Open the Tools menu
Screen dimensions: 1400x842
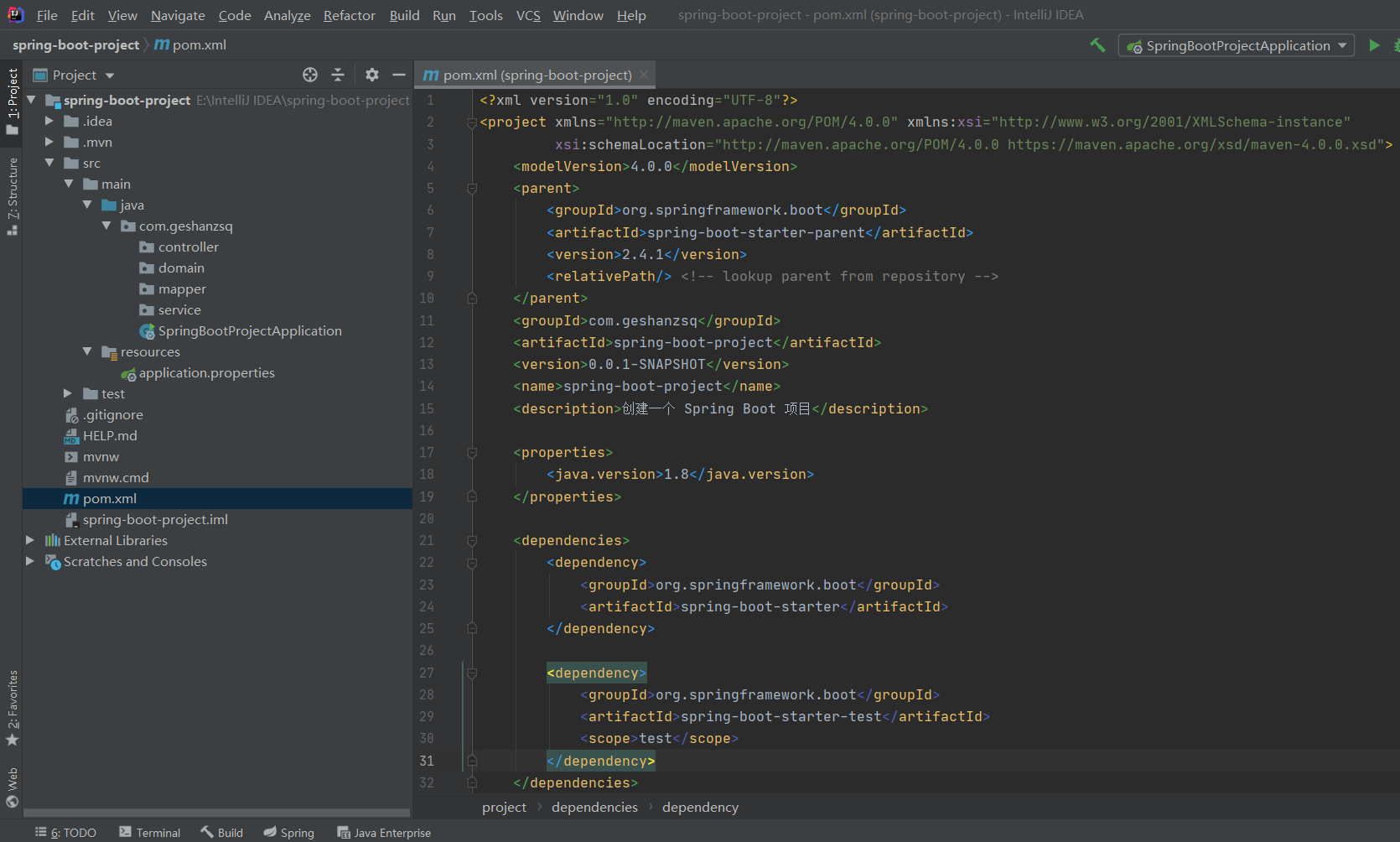tap(485, 15)
